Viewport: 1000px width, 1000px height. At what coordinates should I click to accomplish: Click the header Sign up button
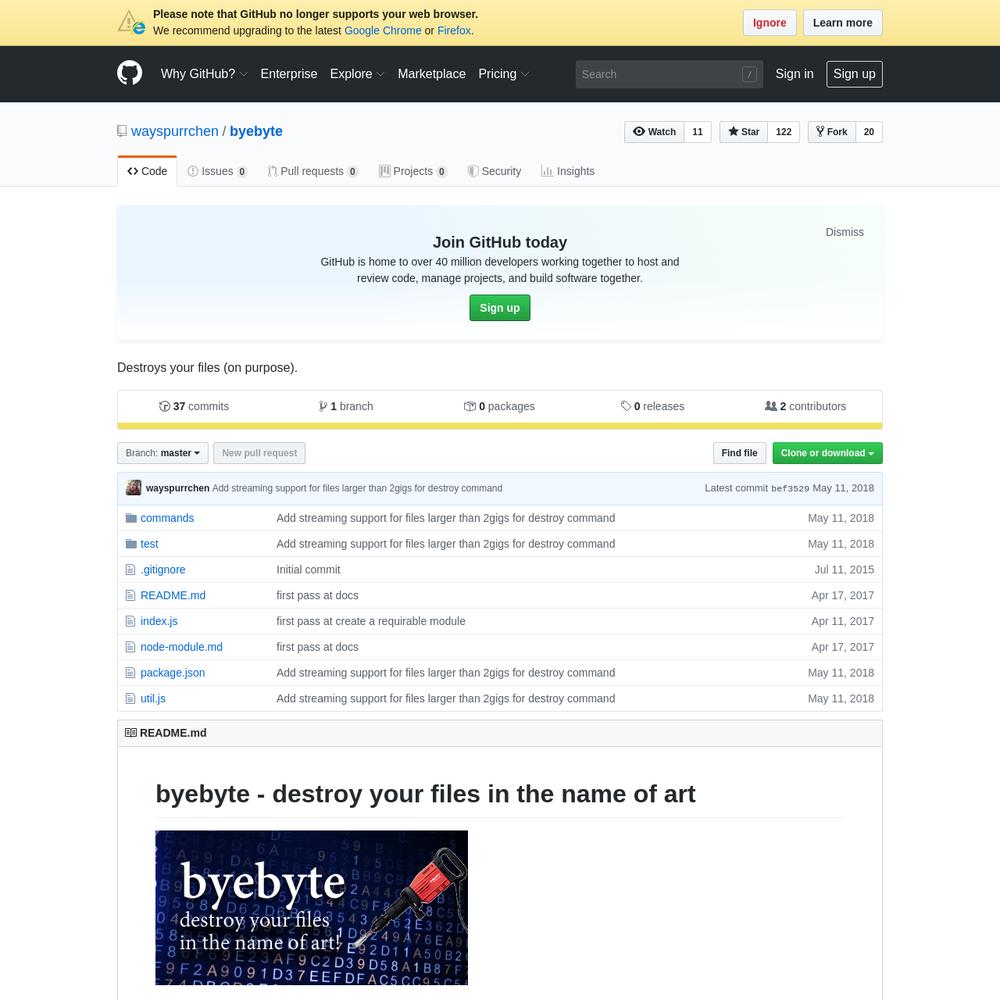[854, 74]
